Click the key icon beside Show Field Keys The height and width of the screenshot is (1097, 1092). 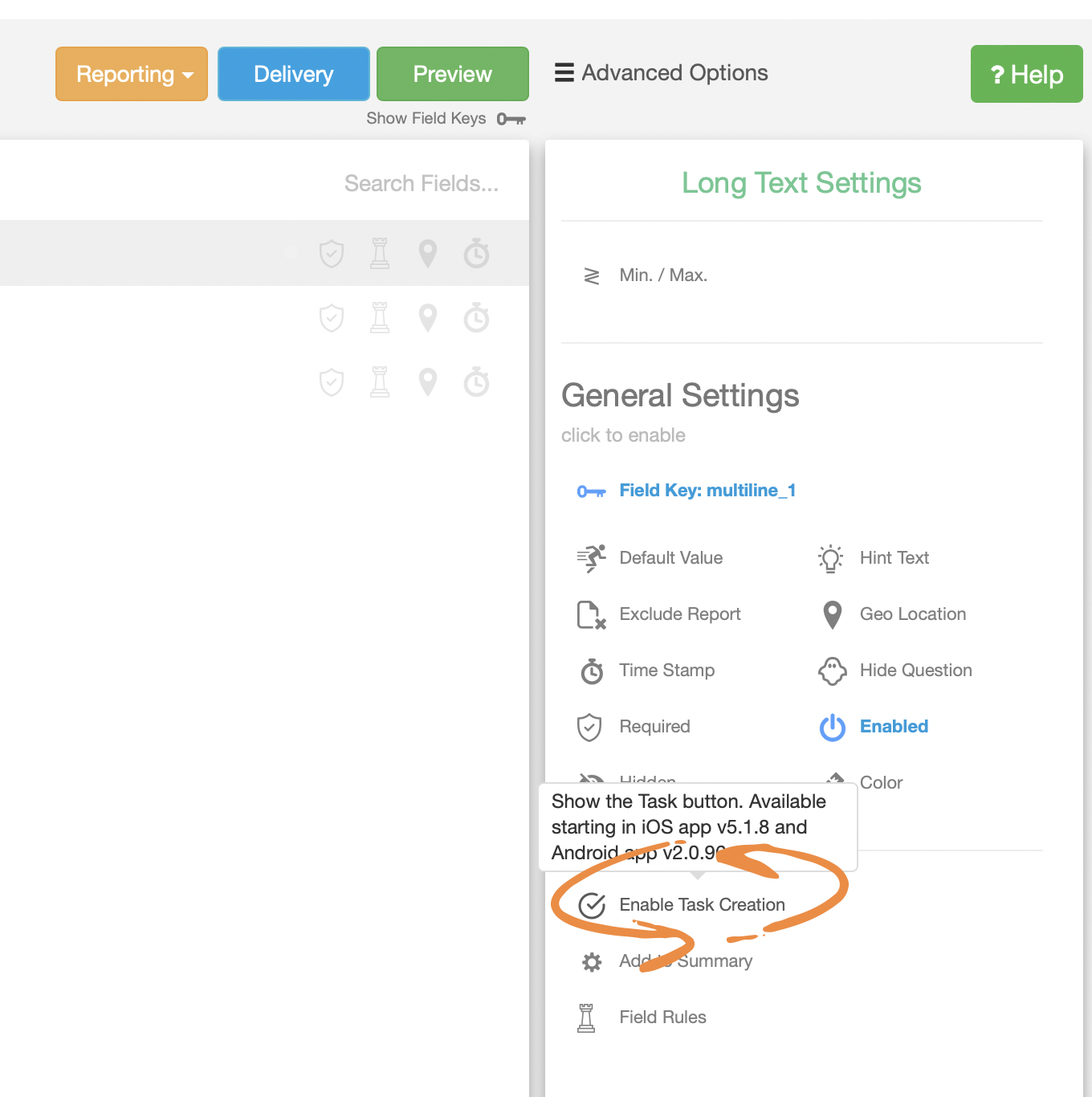(x=511, y=118)
